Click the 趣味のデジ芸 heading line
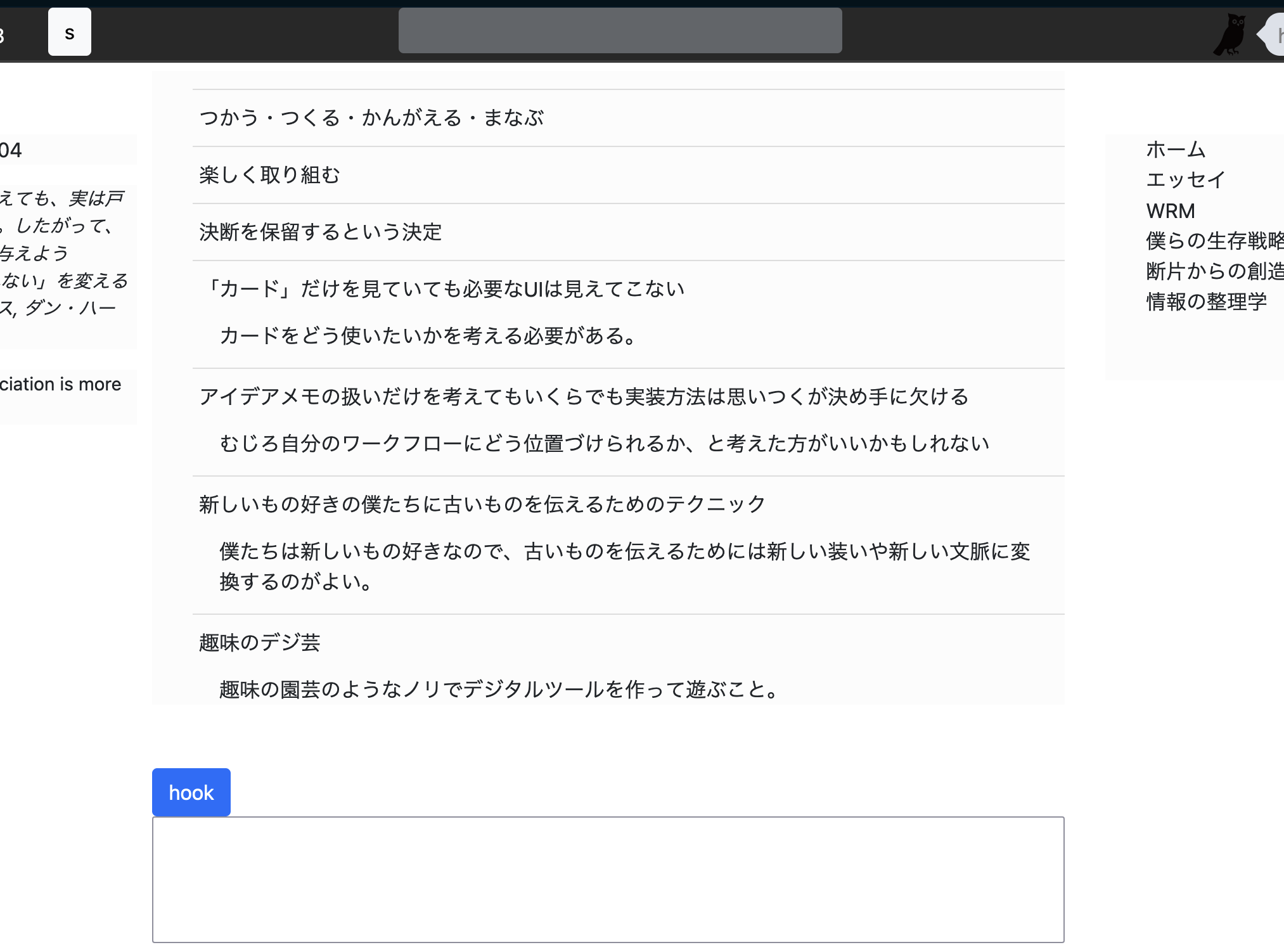 [260, 643]
